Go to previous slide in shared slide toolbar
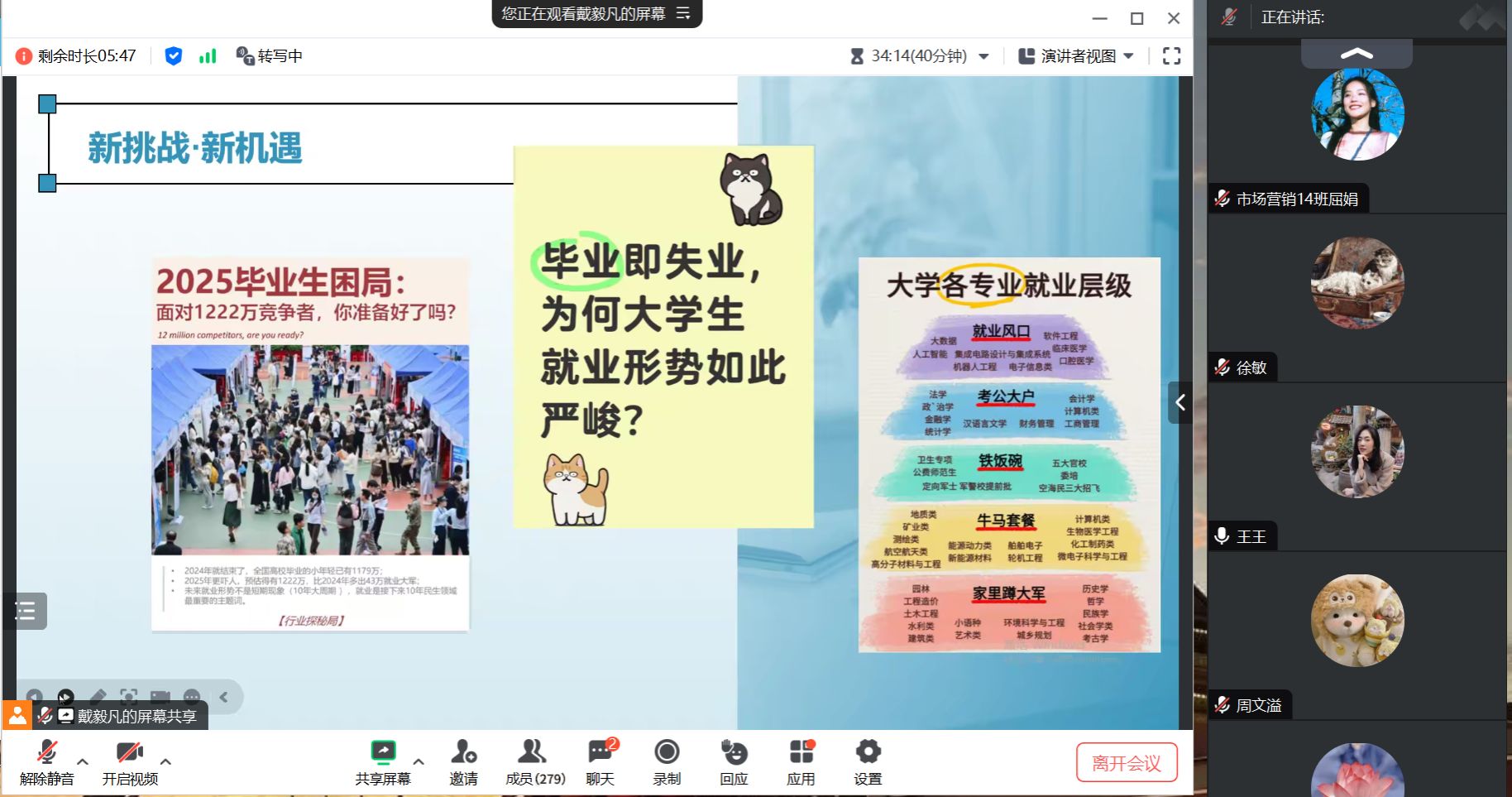The image size is (1512, 797). pos(34,697)
